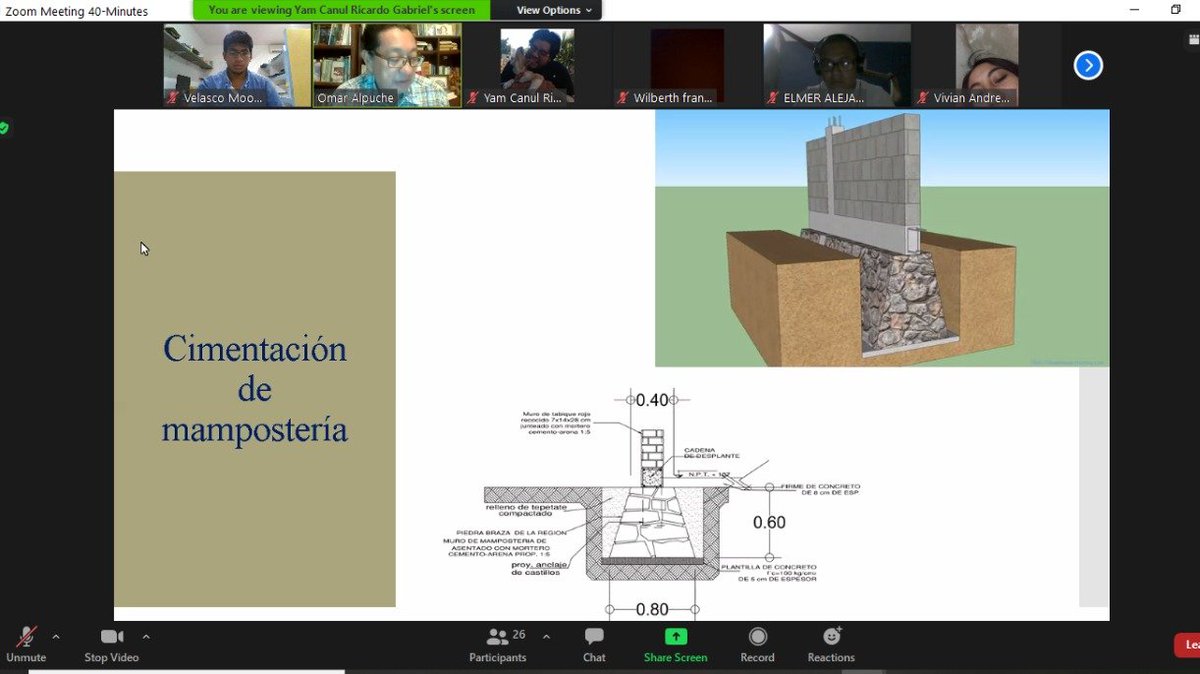Select ELMER ALEJA's video thumbnail

pos(836,60)
